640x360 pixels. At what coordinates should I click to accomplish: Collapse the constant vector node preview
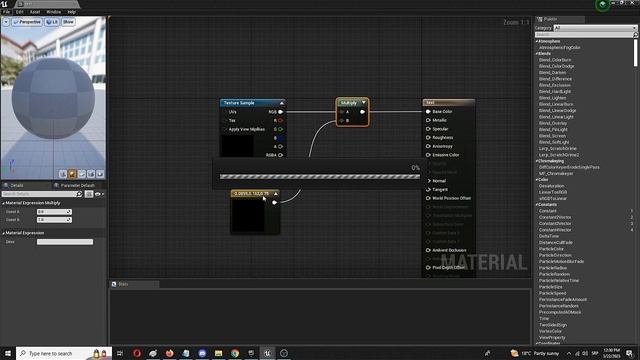(276, 193)
